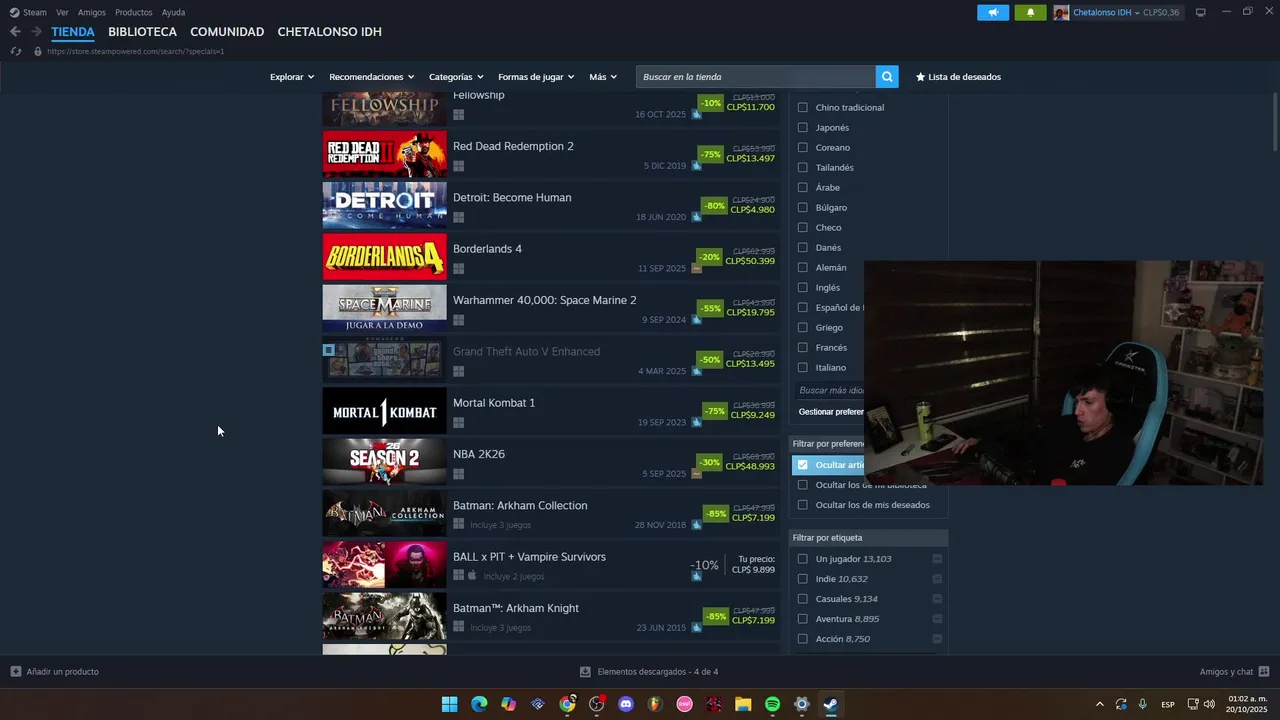Click the Borderlands 4 thumbnail

tap(384, 256)
